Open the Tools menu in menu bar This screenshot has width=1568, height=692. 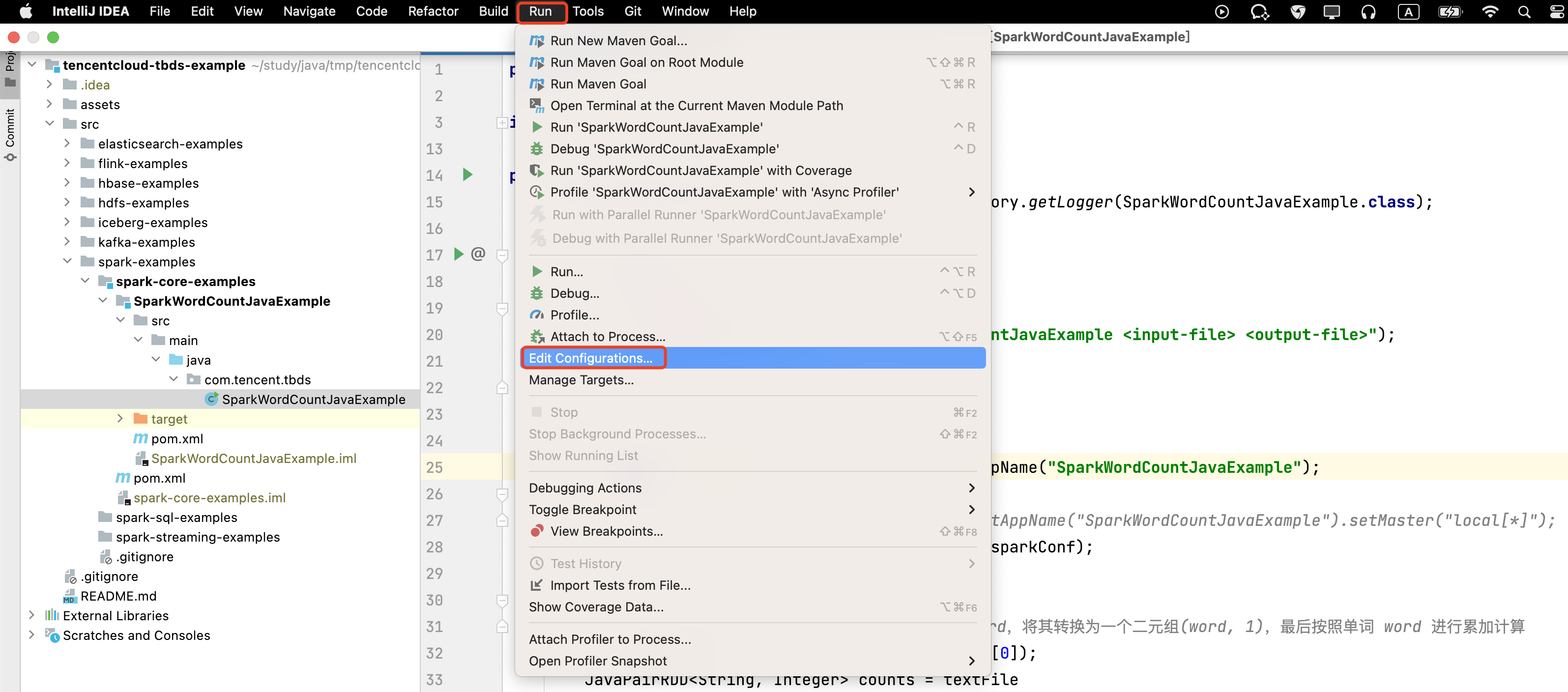click(x=587, y=12)
